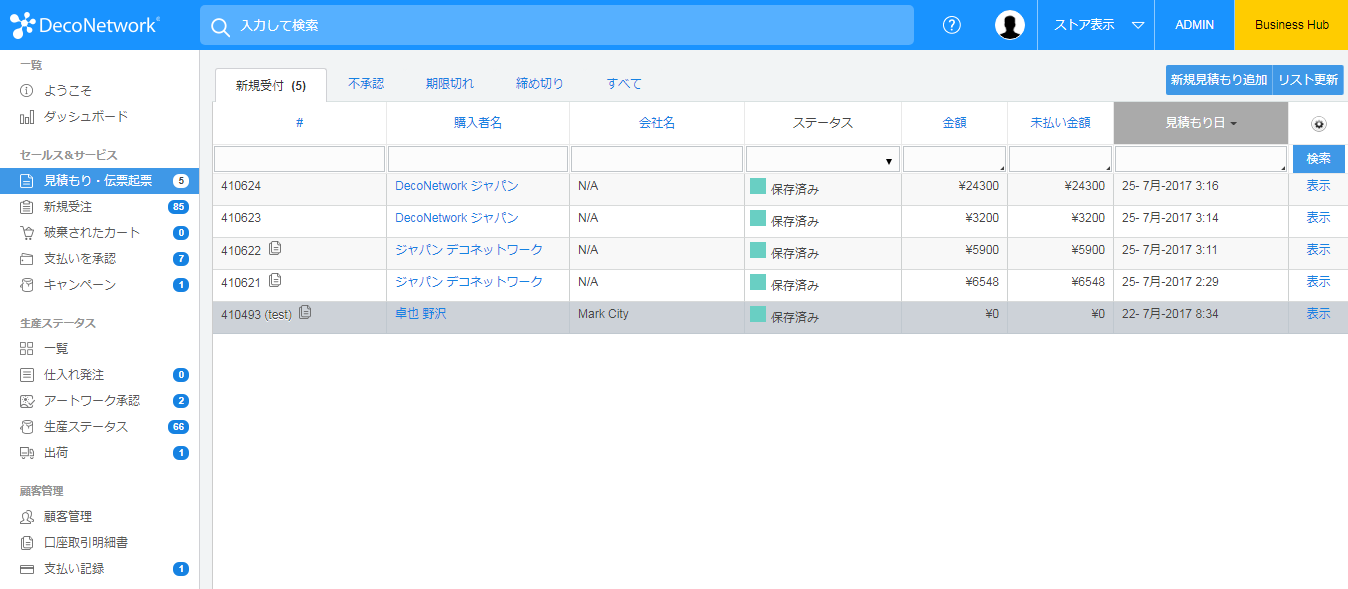Click the 購入者名 filter input field

coord(477,159)
